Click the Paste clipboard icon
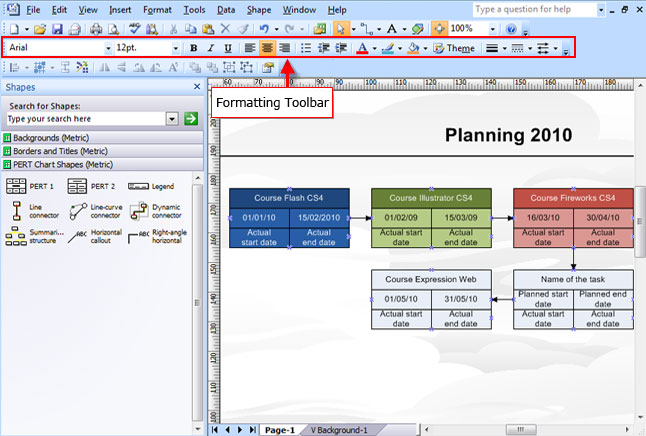 tap(208, 29)
